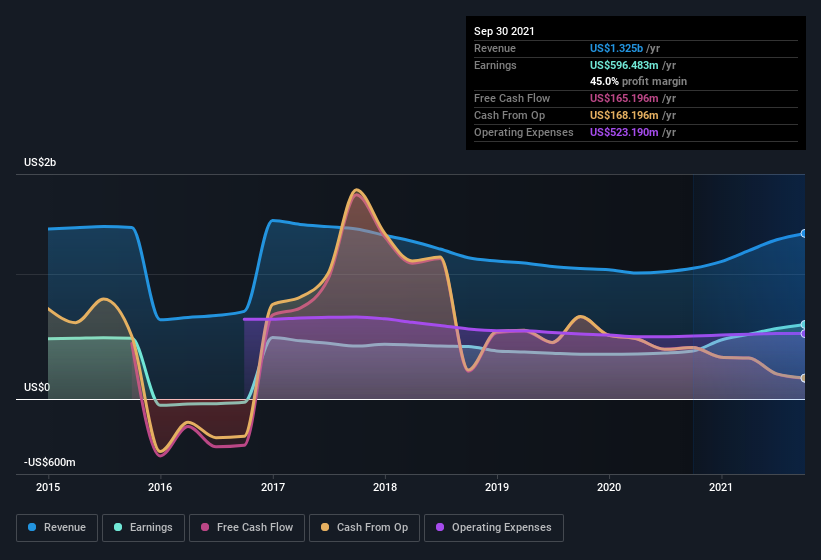The height and width of the screenshot is (560, 821).
Task: Select the Cash From Op endpoint marker
Action: pyautogui.click(x=804, y=378)
